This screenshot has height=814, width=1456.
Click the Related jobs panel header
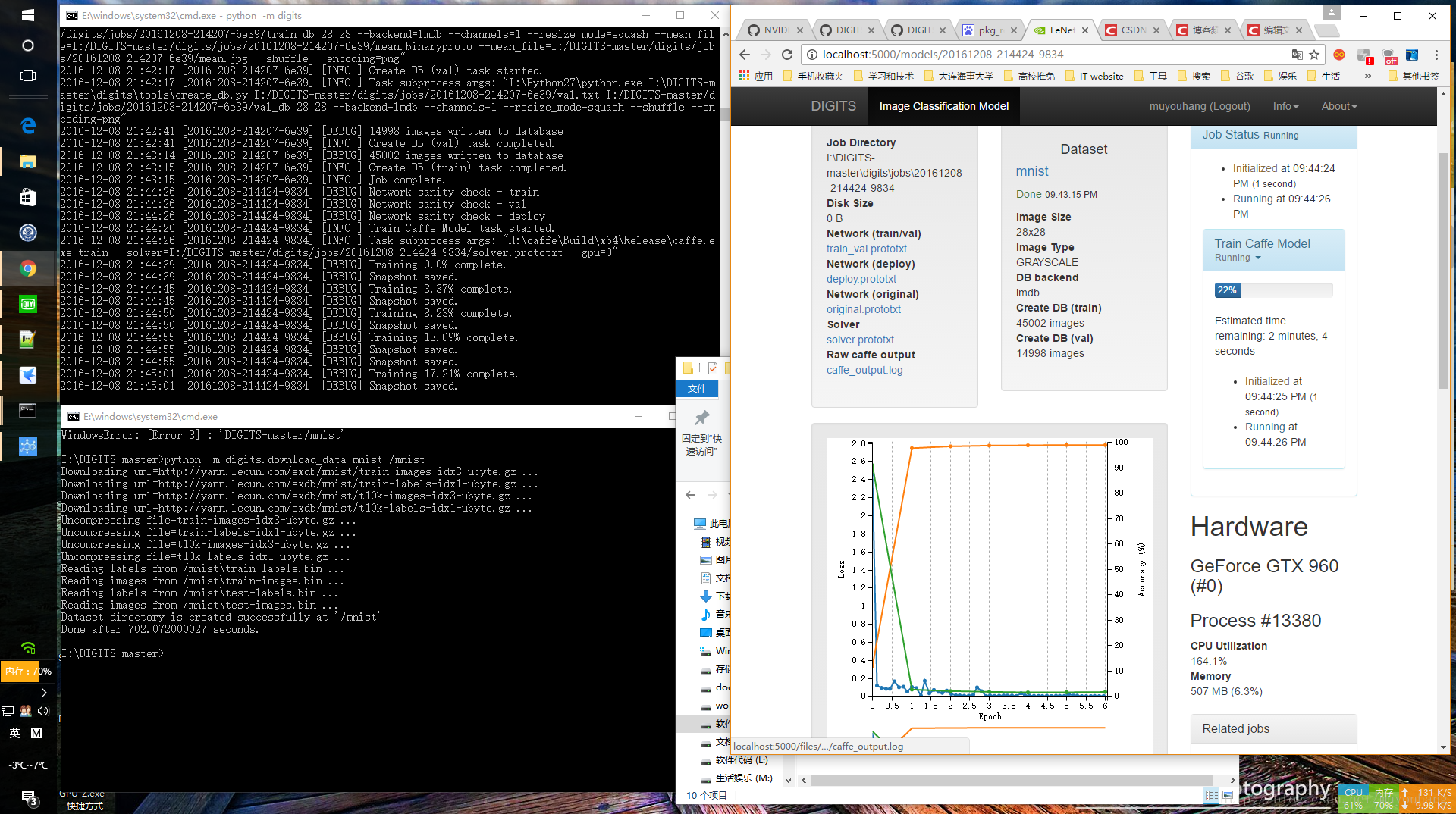[x=1273, y=728]
